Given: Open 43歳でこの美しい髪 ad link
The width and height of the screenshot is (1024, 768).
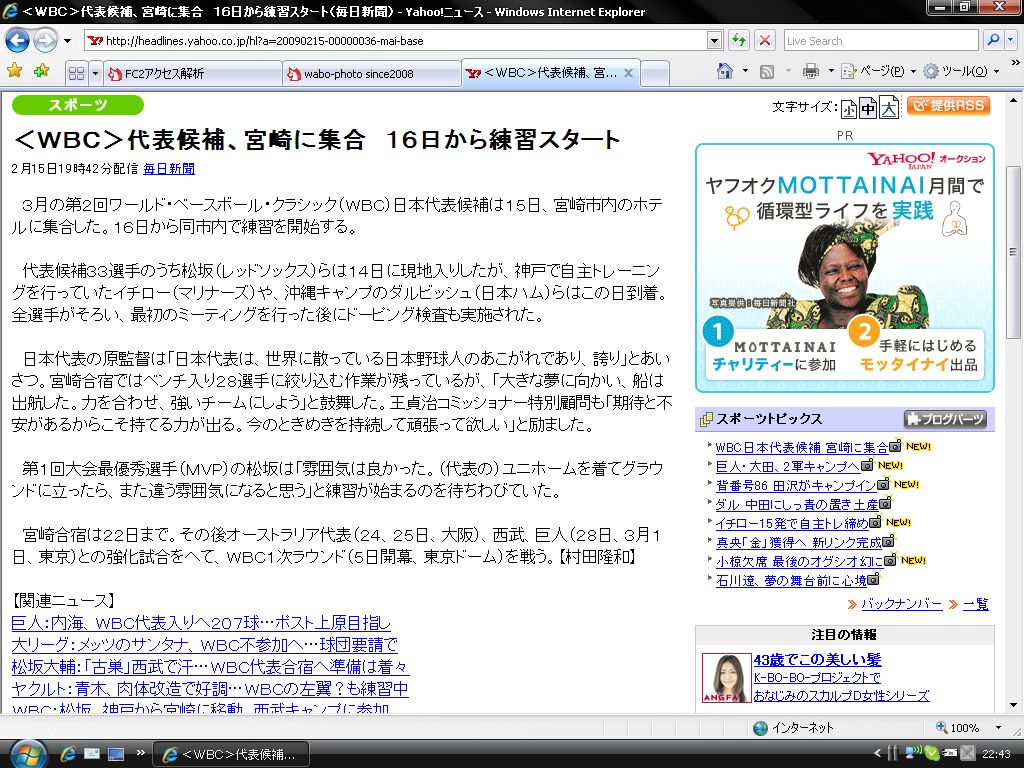Looking at the screenshot, I should click(818, 660).
